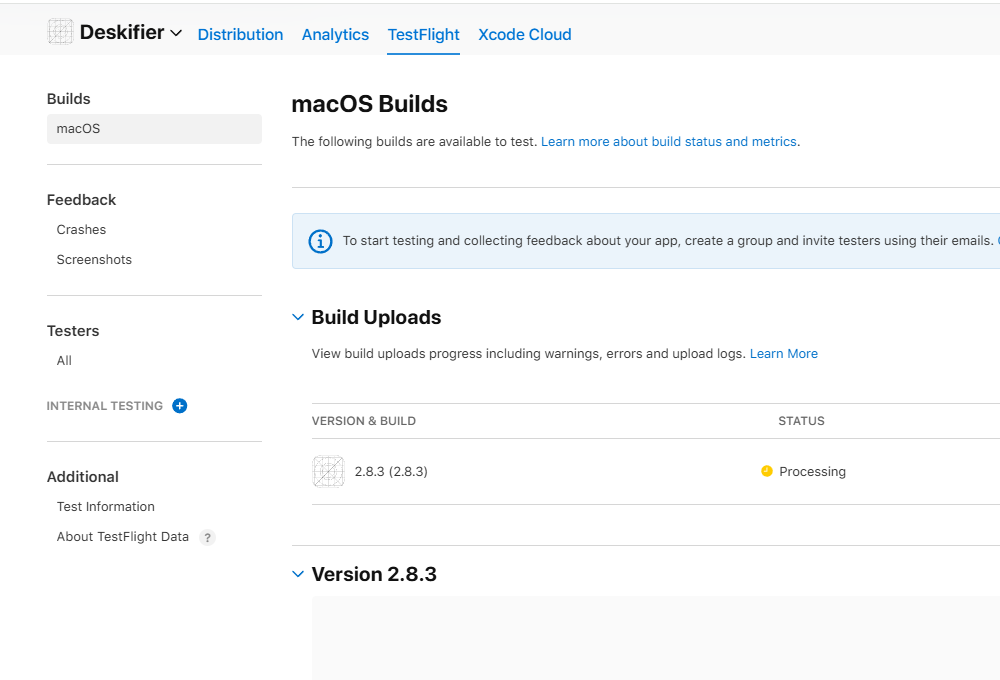Open the Analytics tab
Screen dimensions: 1000x680
(335, 34)
